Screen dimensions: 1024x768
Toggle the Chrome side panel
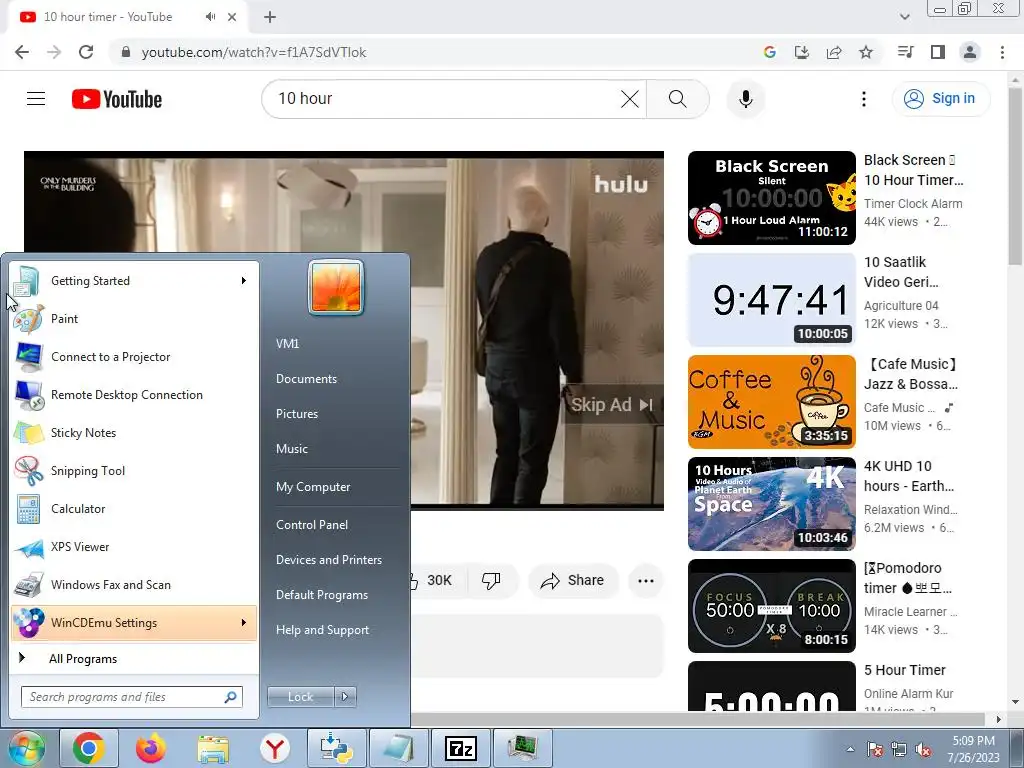click(x=938, y=52)
